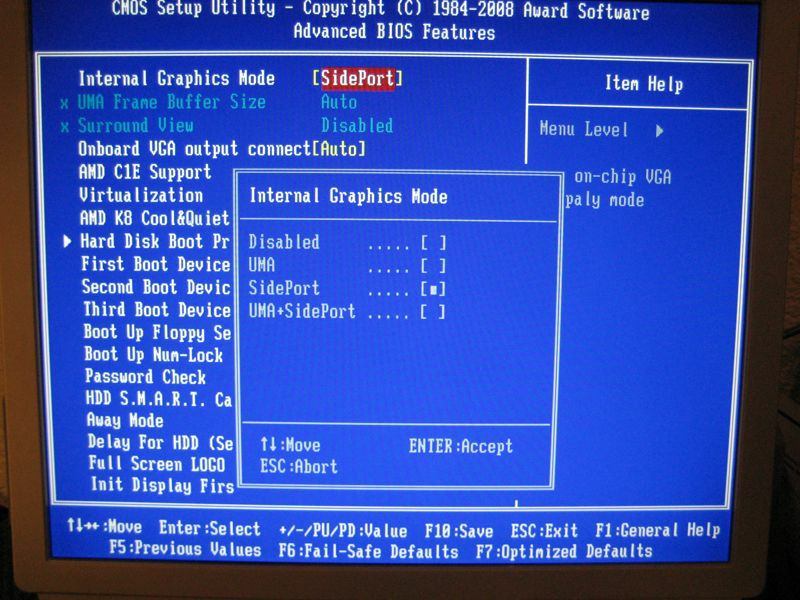The width and height of the screenshot is (800, 600).
Task: Select the Disabled option radio bracket
Action: pyautogui.click(x=433, y=243)
